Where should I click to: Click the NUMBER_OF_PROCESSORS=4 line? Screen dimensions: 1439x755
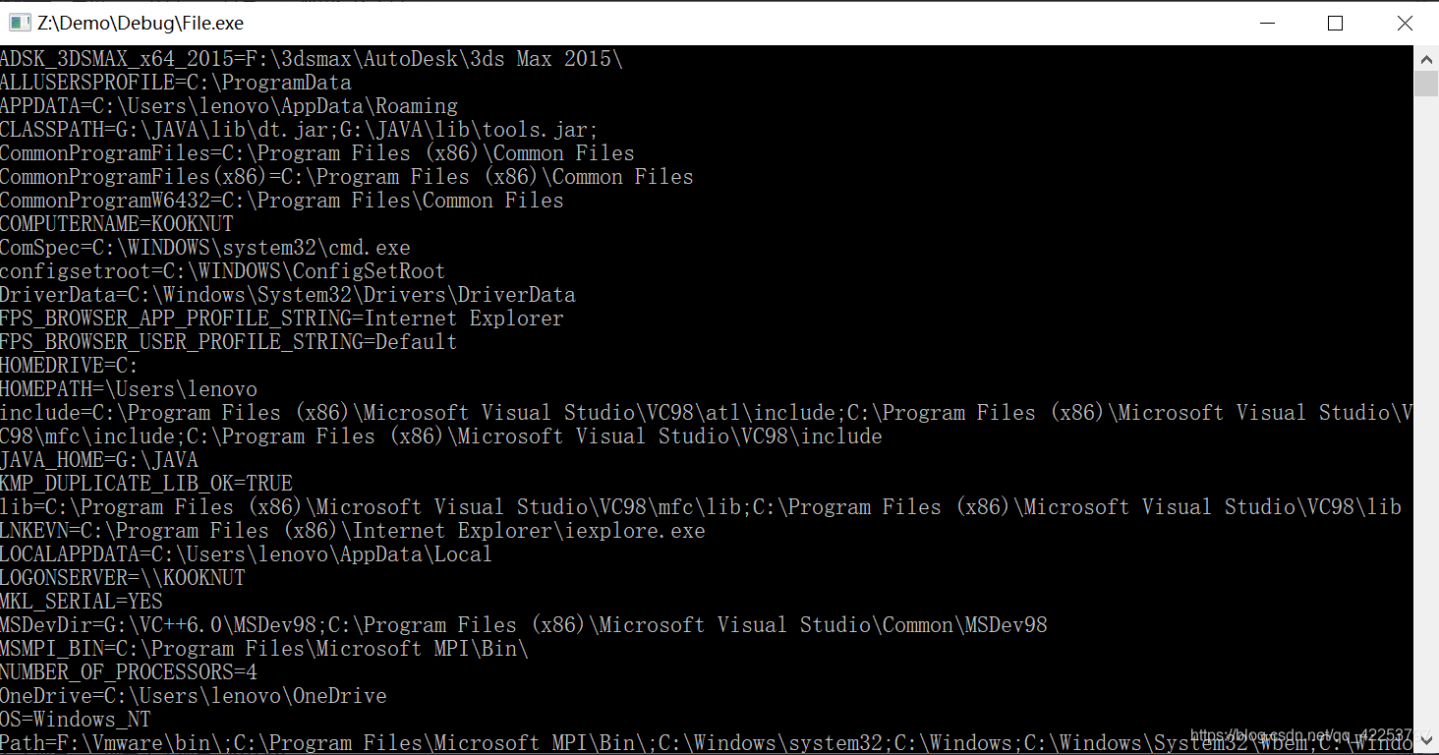tap(128, 672)
